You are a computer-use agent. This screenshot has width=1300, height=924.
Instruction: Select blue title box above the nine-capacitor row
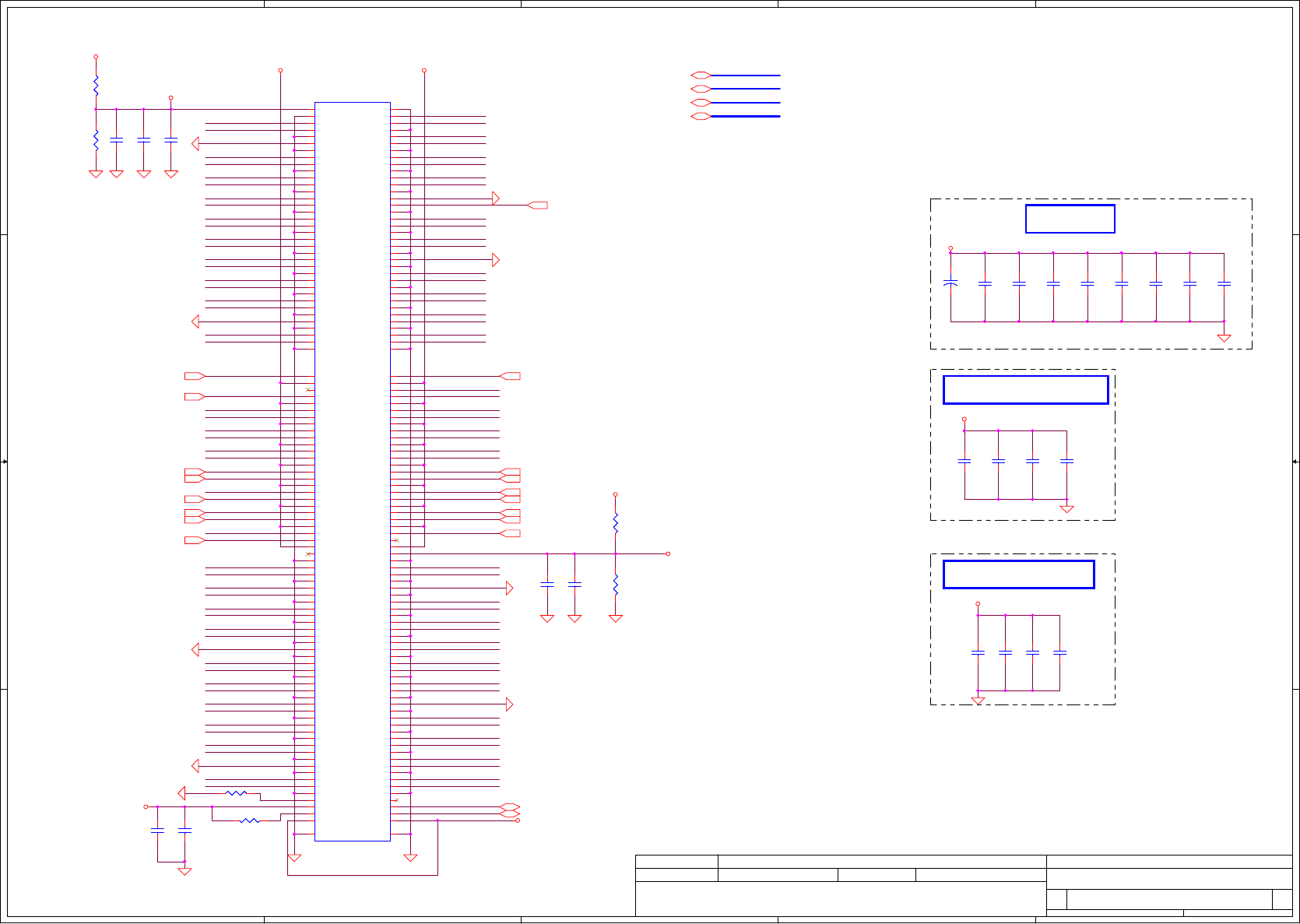pyautogui.click(x=1070, y=219)
